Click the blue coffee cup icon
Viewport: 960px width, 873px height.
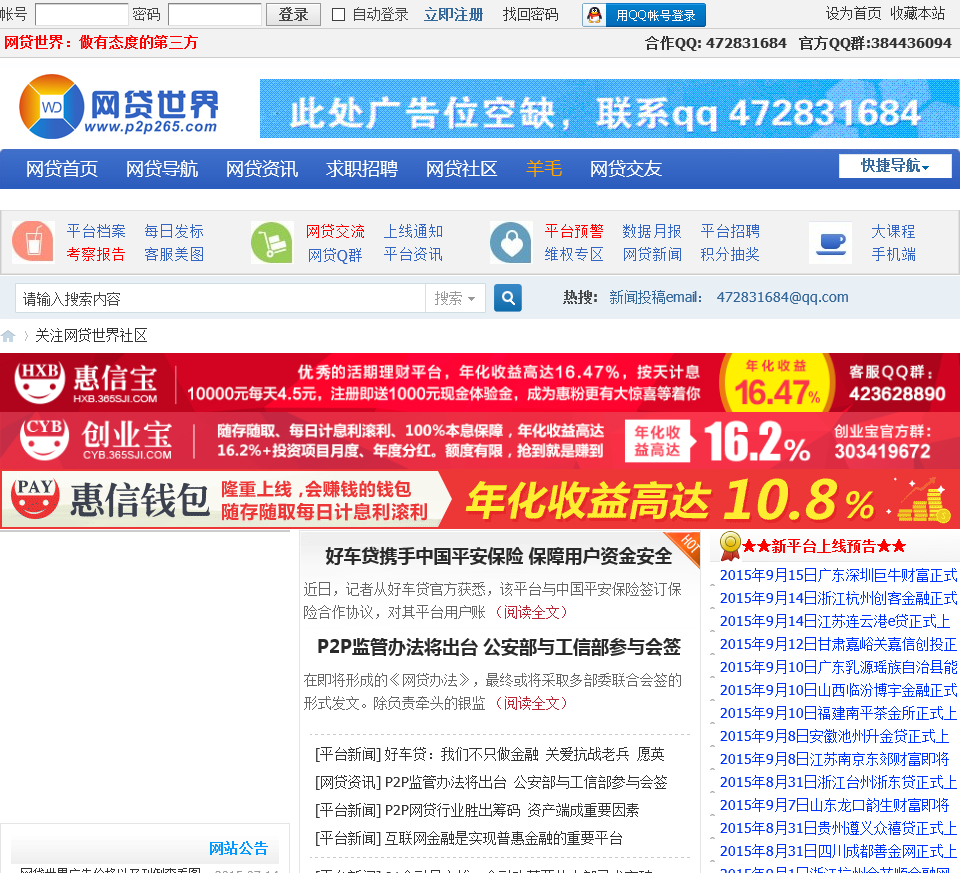830,243
